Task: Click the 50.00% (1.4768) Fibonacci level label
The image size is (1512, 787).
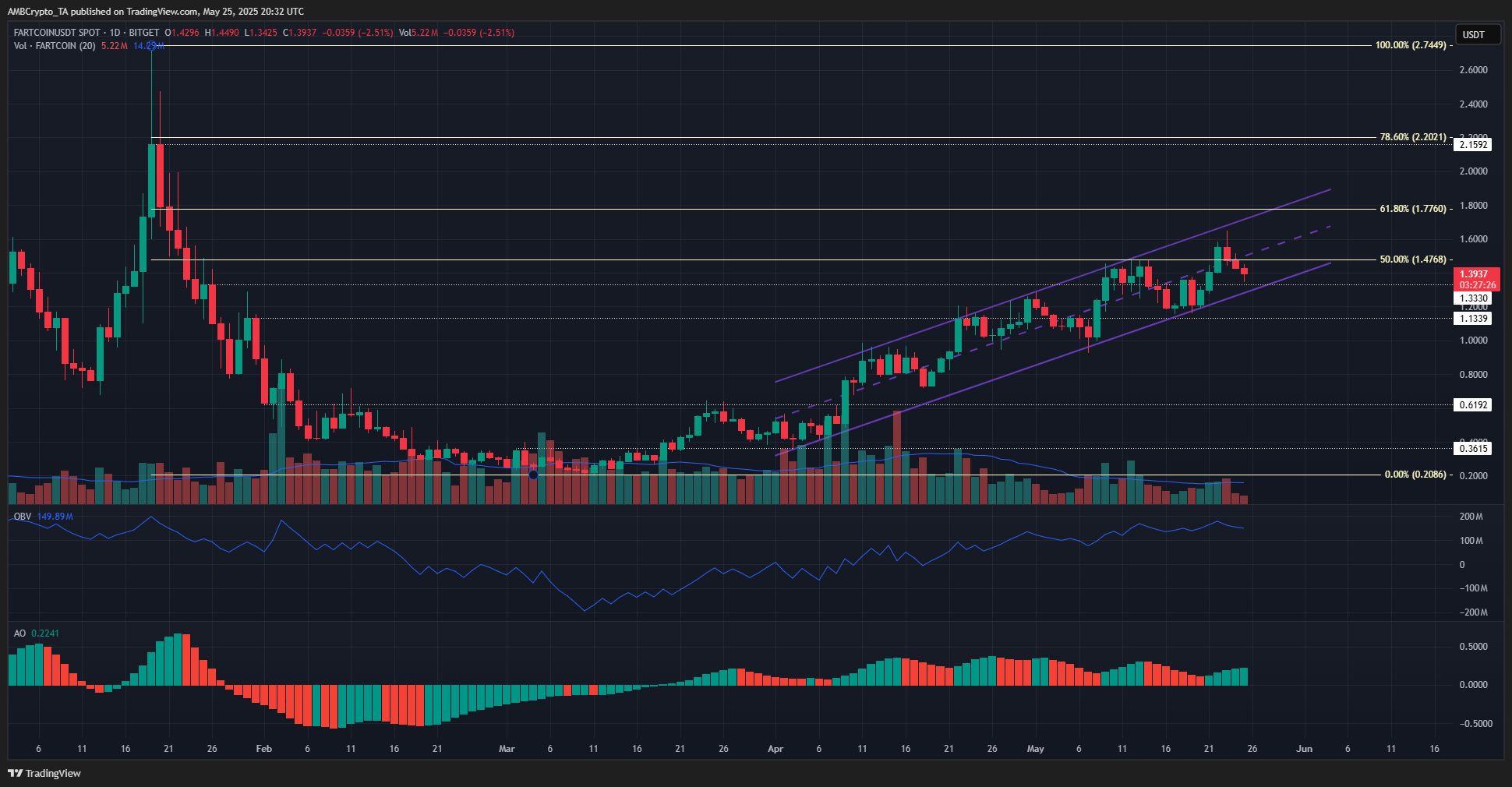Action: [1412, 259]
